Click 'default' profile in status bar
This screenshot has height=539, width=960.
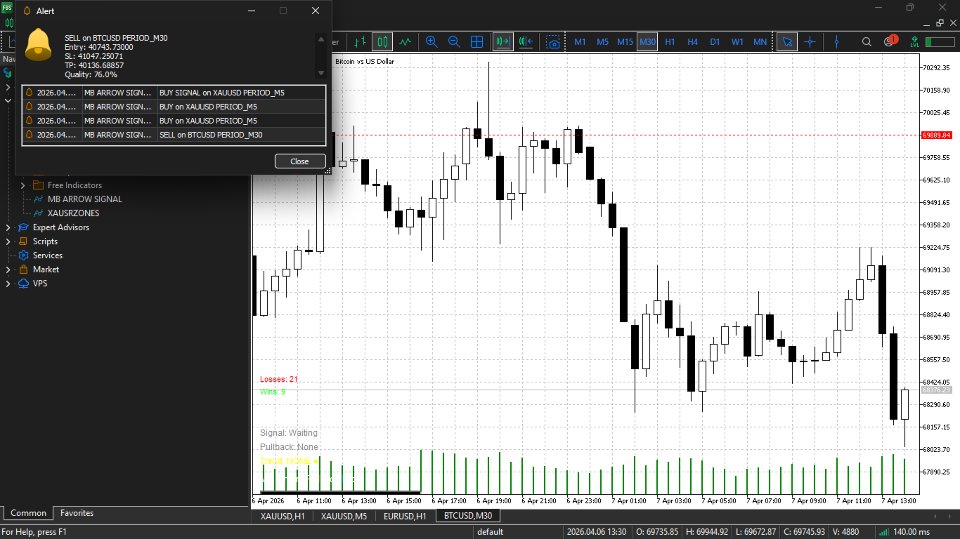pos(490,532)
